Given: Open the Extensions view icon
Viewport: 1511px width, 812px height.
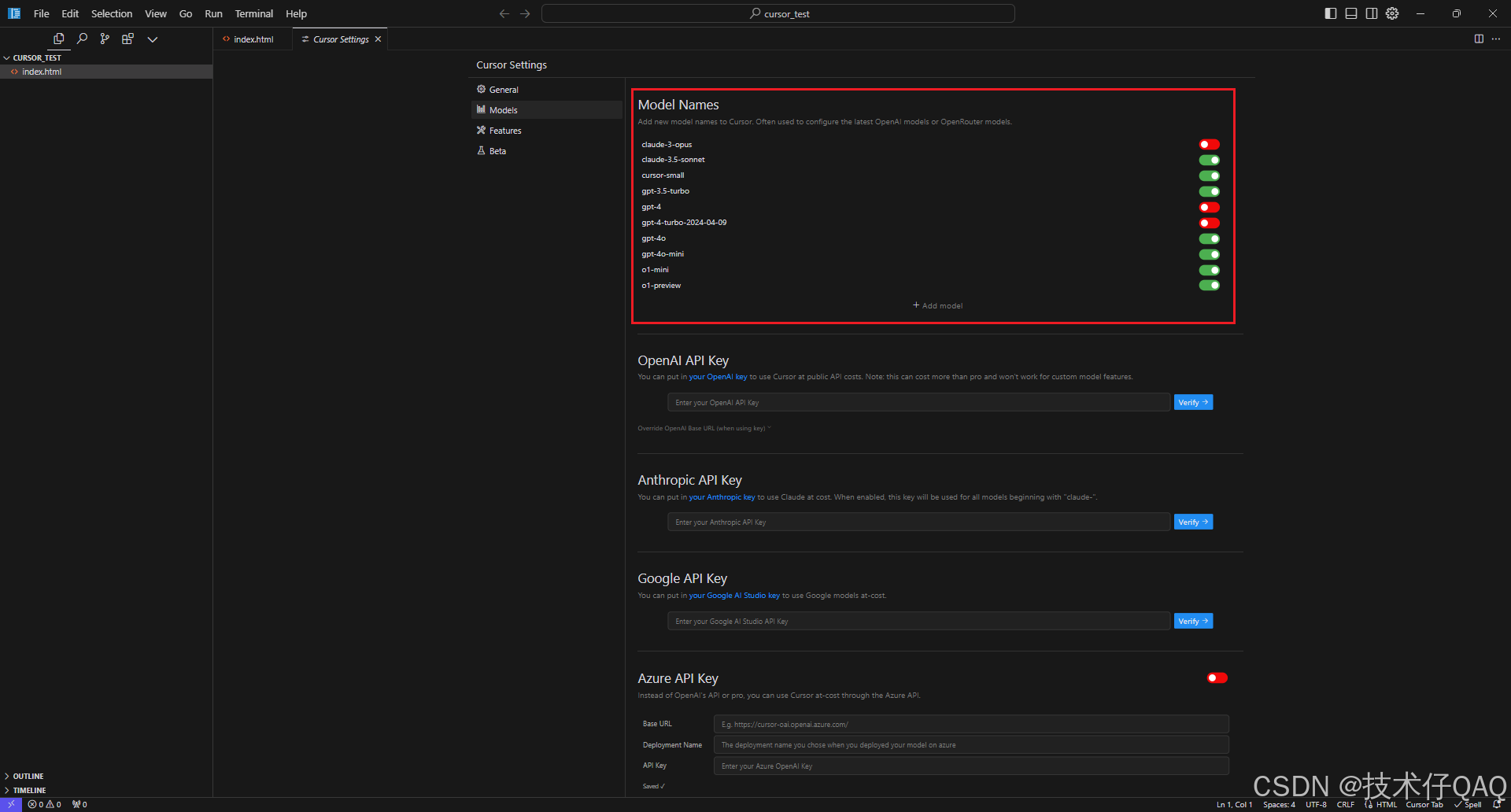Looking at the screenshot, I should pos(127,39).
